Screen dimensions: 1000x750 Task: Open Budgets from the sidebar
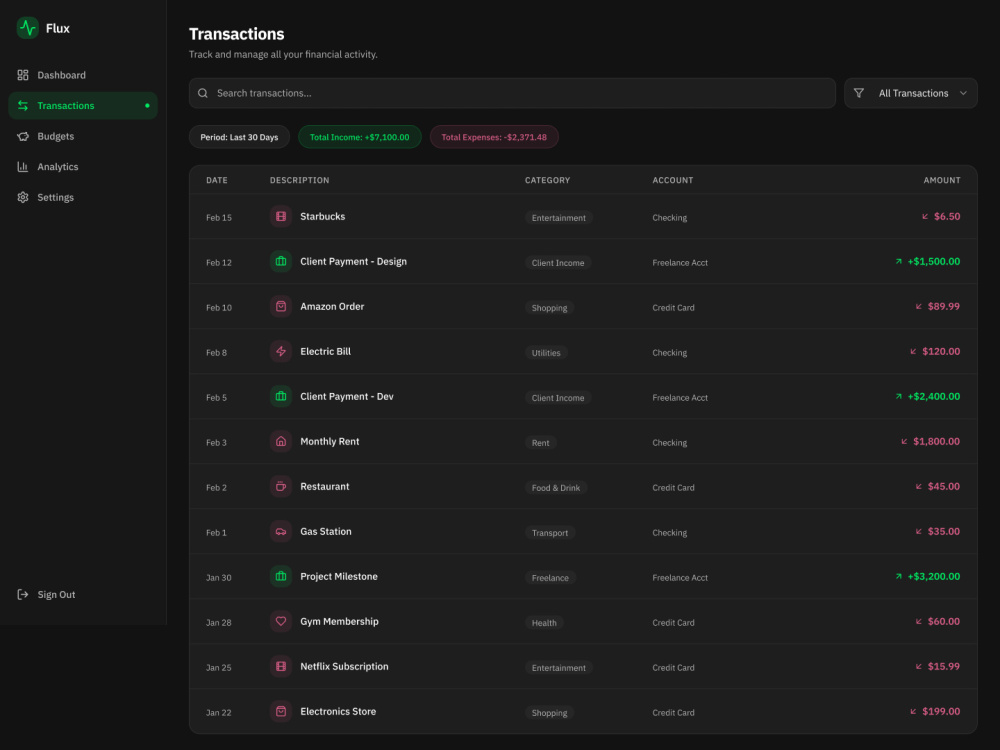83,136
